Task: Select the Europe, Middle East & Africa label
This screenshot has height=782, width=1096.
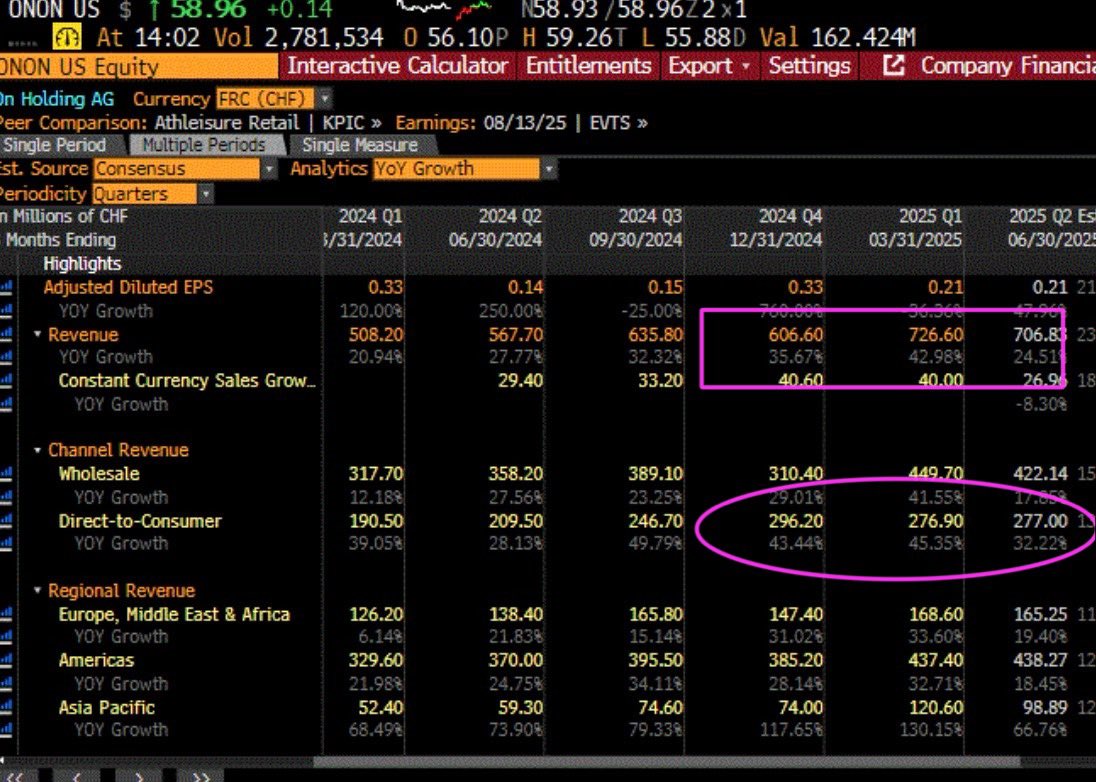Action: pyautogui.click(x=174, y=614)
